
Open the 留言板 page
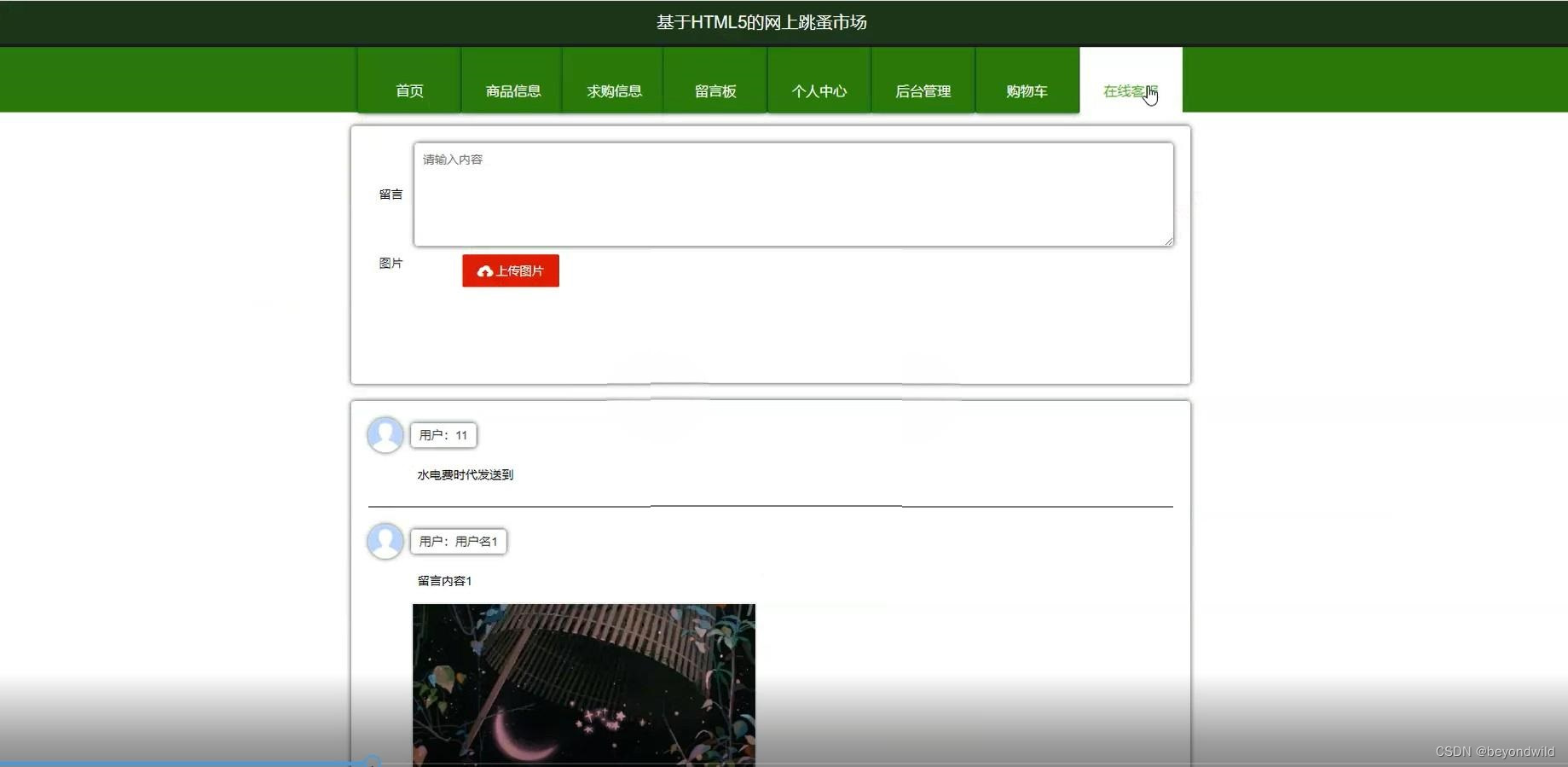[715, 80]
